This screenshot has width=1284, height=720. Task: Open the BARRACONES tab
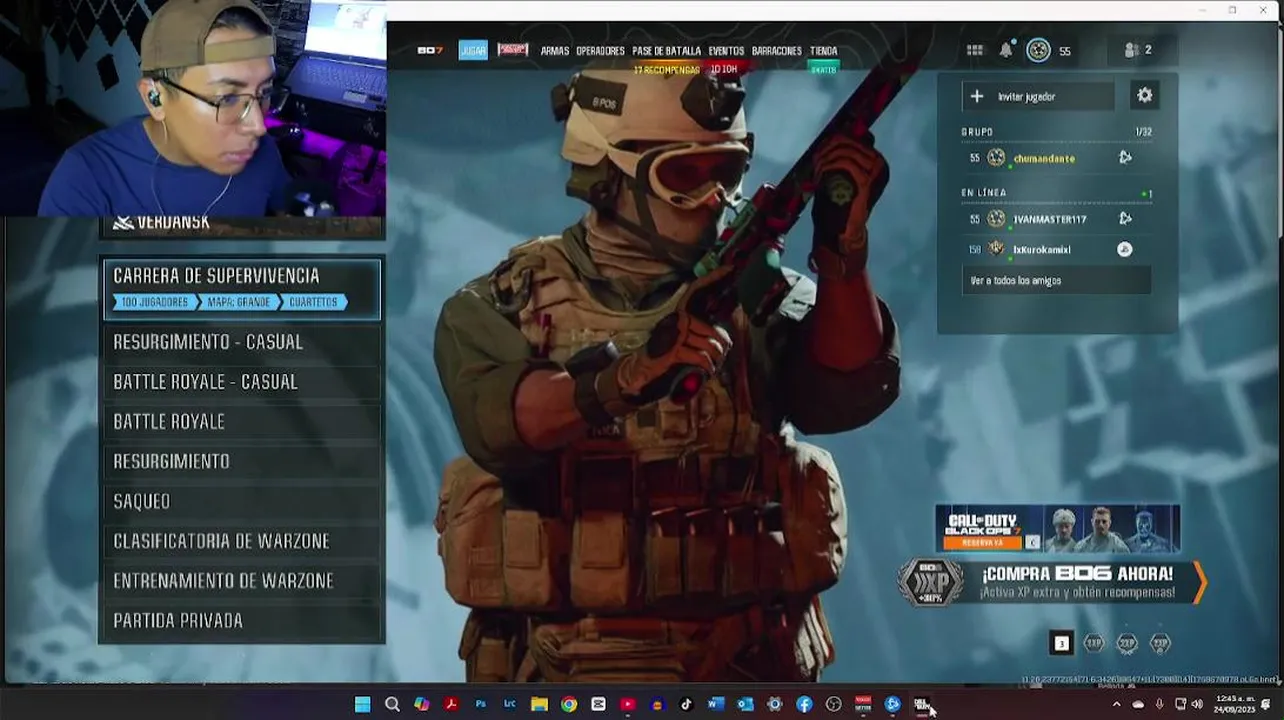tap(777, 51)
